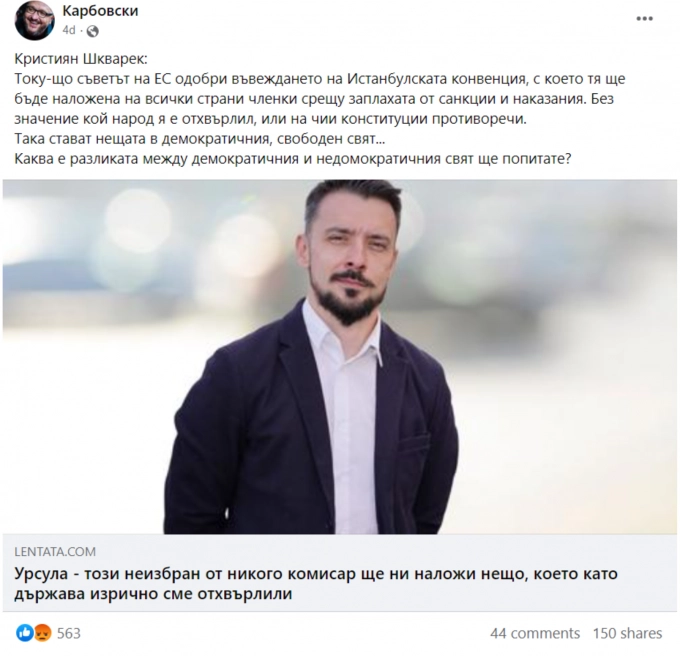The height and width of the screenshot is (656, 680).
Task: Open the link preview photo of bearded man
Action: pos(340,357)
